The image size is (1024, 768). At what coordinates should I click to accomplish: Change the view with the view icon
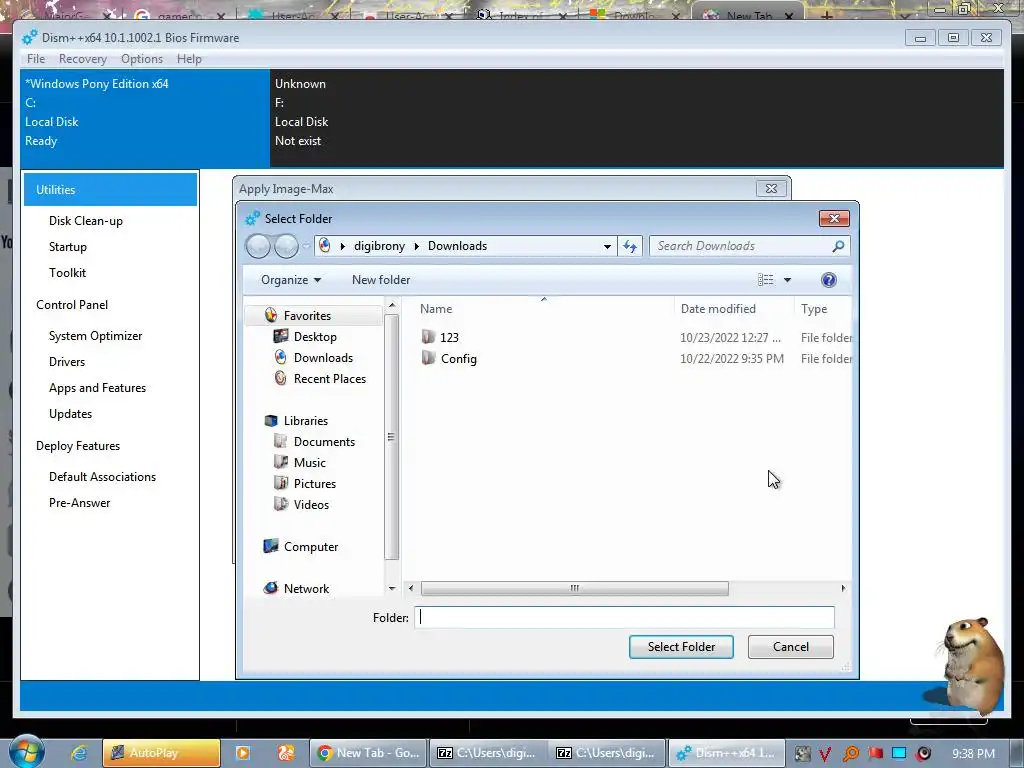765,280
